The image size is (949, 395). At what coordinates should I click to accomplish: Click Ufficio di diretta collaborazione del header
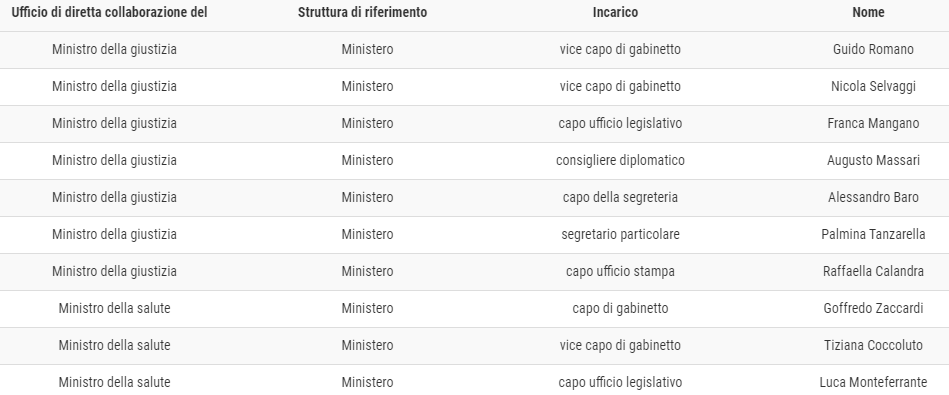[110, 12]
